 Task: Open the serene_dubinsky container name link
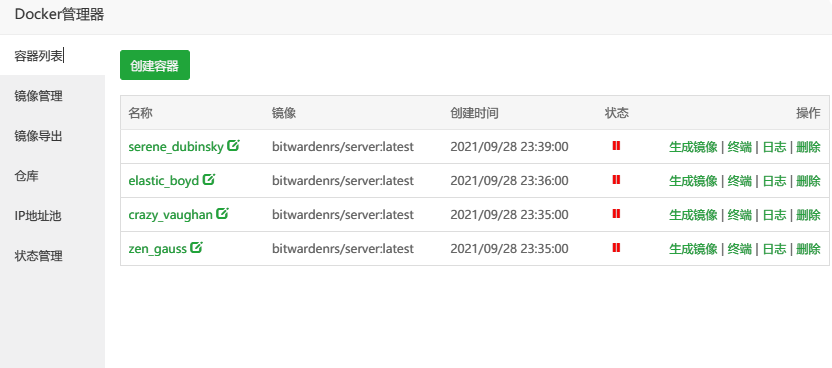coord(176,147)
